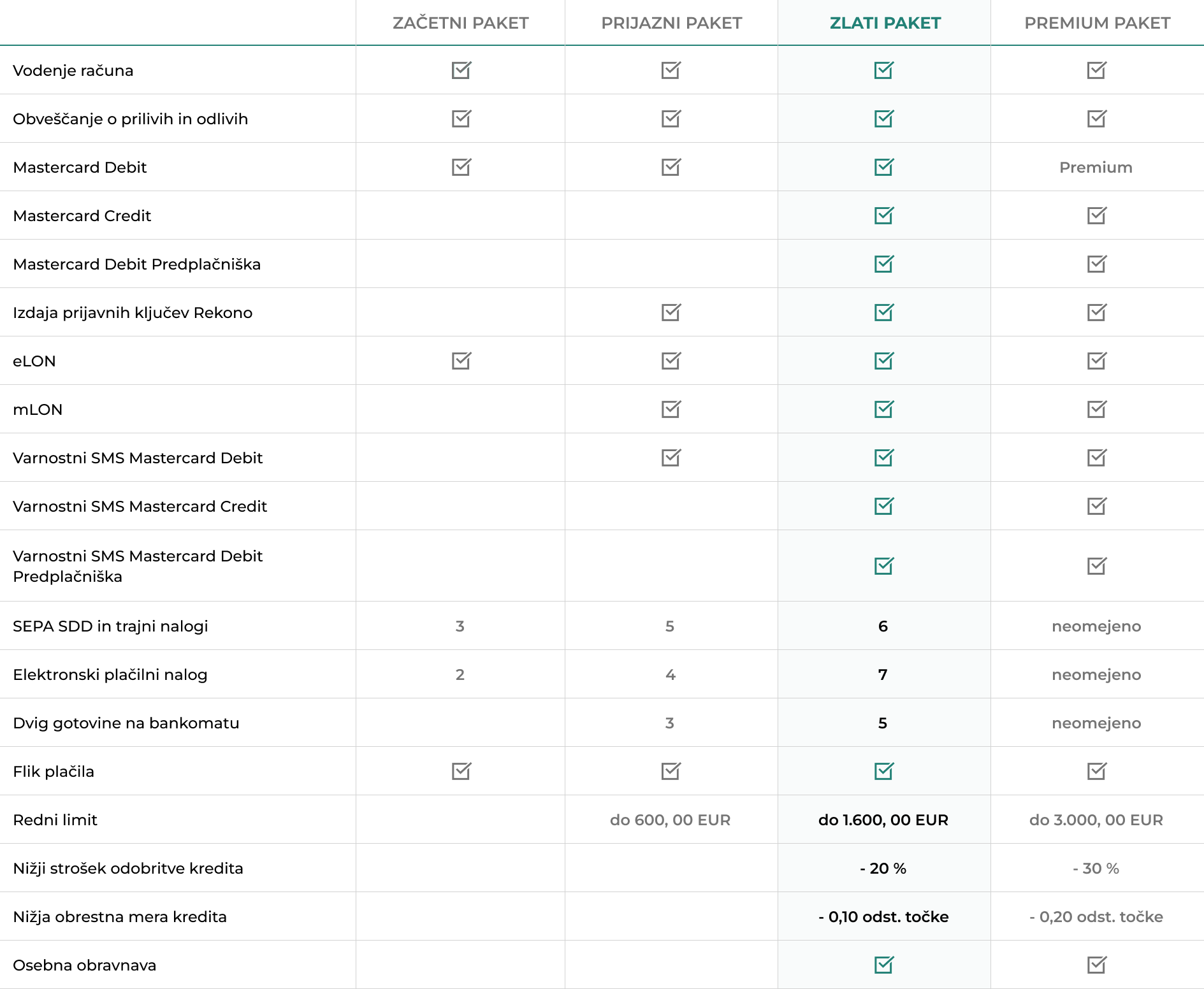Click the '- 0,20 odst. točke' value

[1096, 917]
